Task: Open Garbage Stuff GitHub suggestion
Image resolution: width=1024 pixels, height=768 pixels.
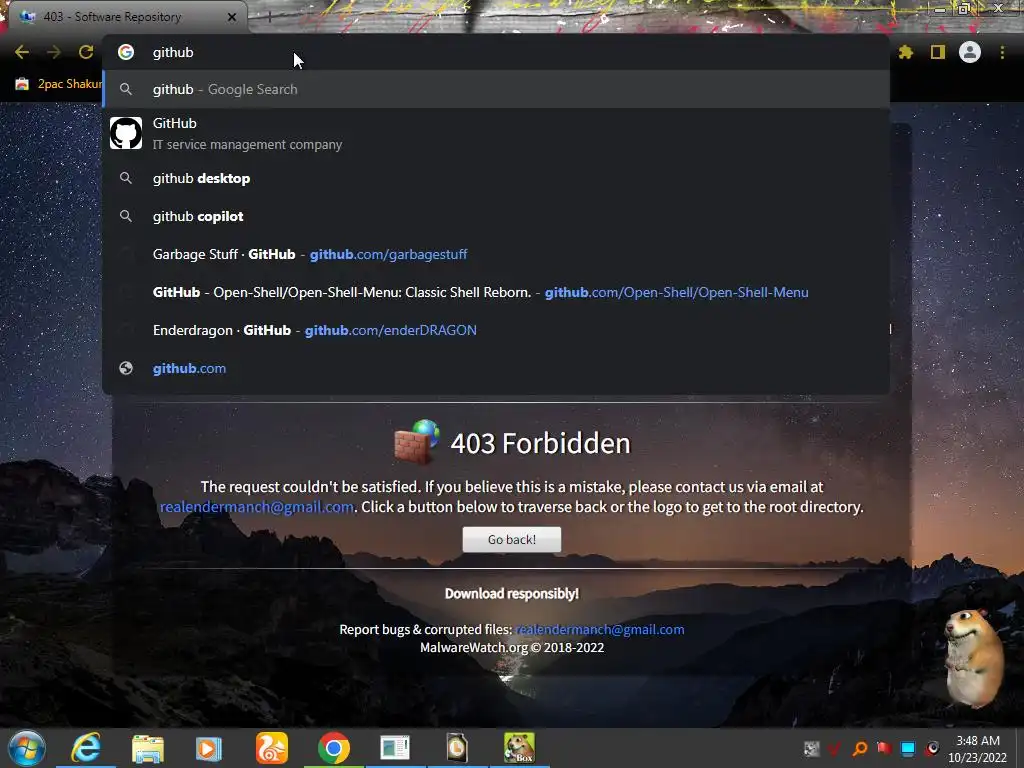Action: tap(496, 254)
